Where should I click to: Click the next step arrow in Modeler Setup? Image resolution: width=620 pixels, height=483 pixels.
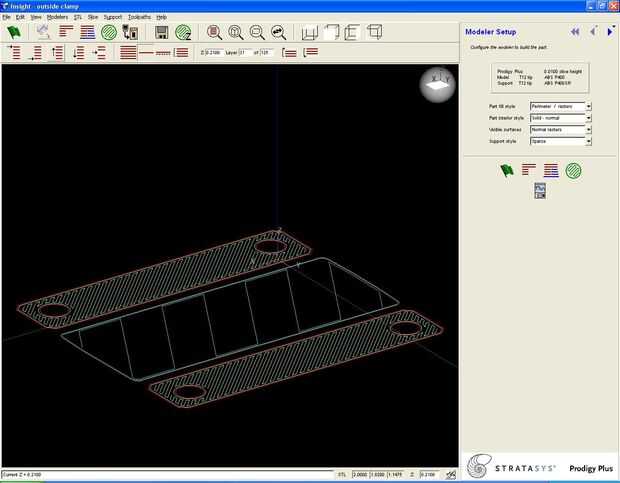[x=610, y=31]
